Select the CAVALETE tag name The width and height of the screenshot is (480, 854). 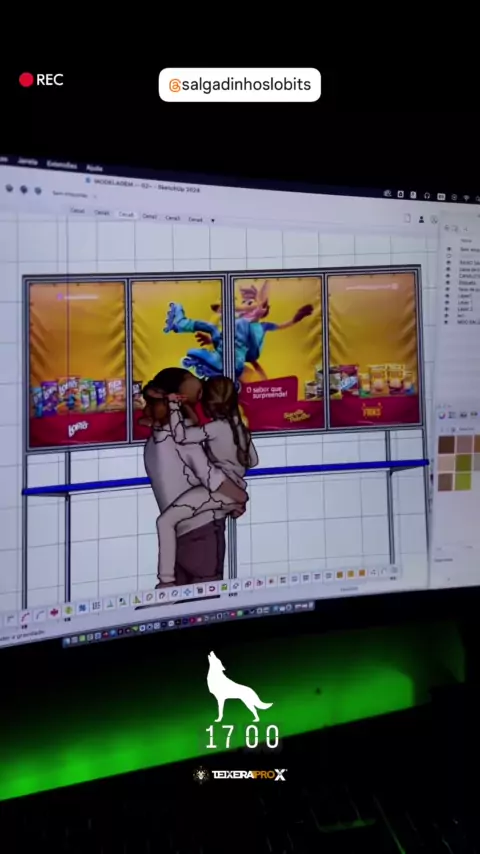click(x=470, y=276)
